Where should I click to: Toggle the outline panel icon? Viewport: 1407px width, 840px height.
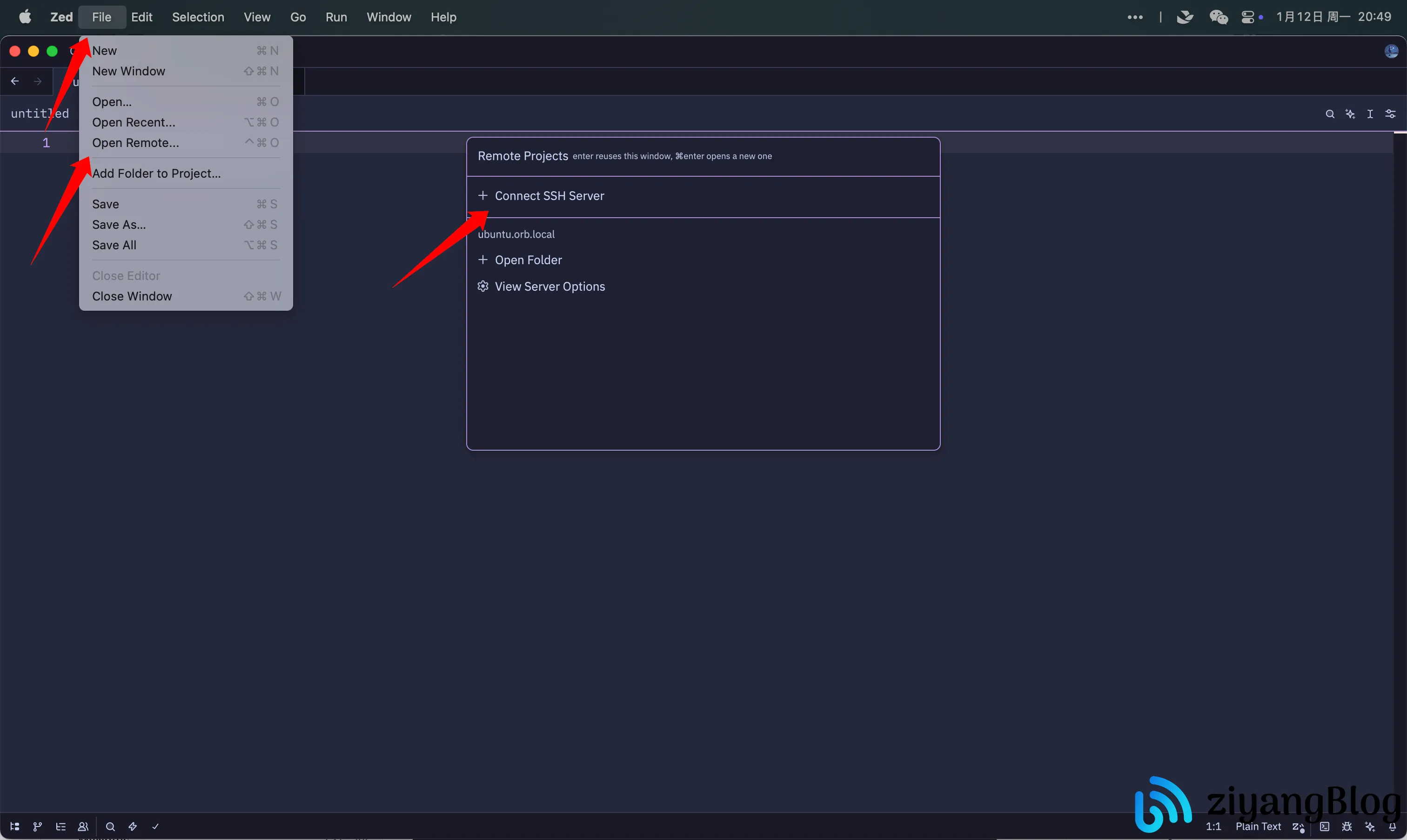(x=60, y=827)
